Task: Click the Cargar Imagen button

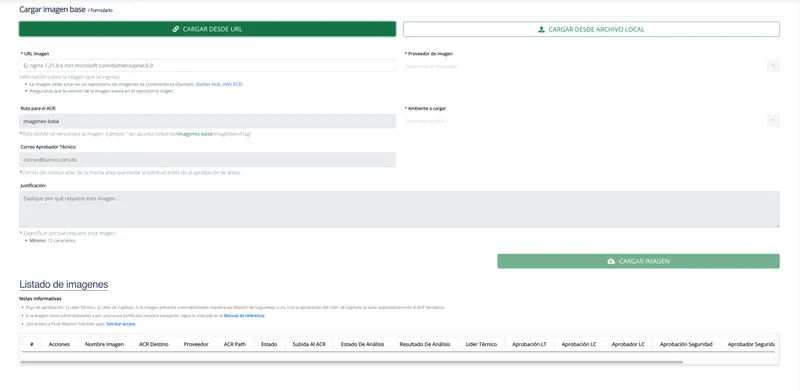Action: coord(638,261)
